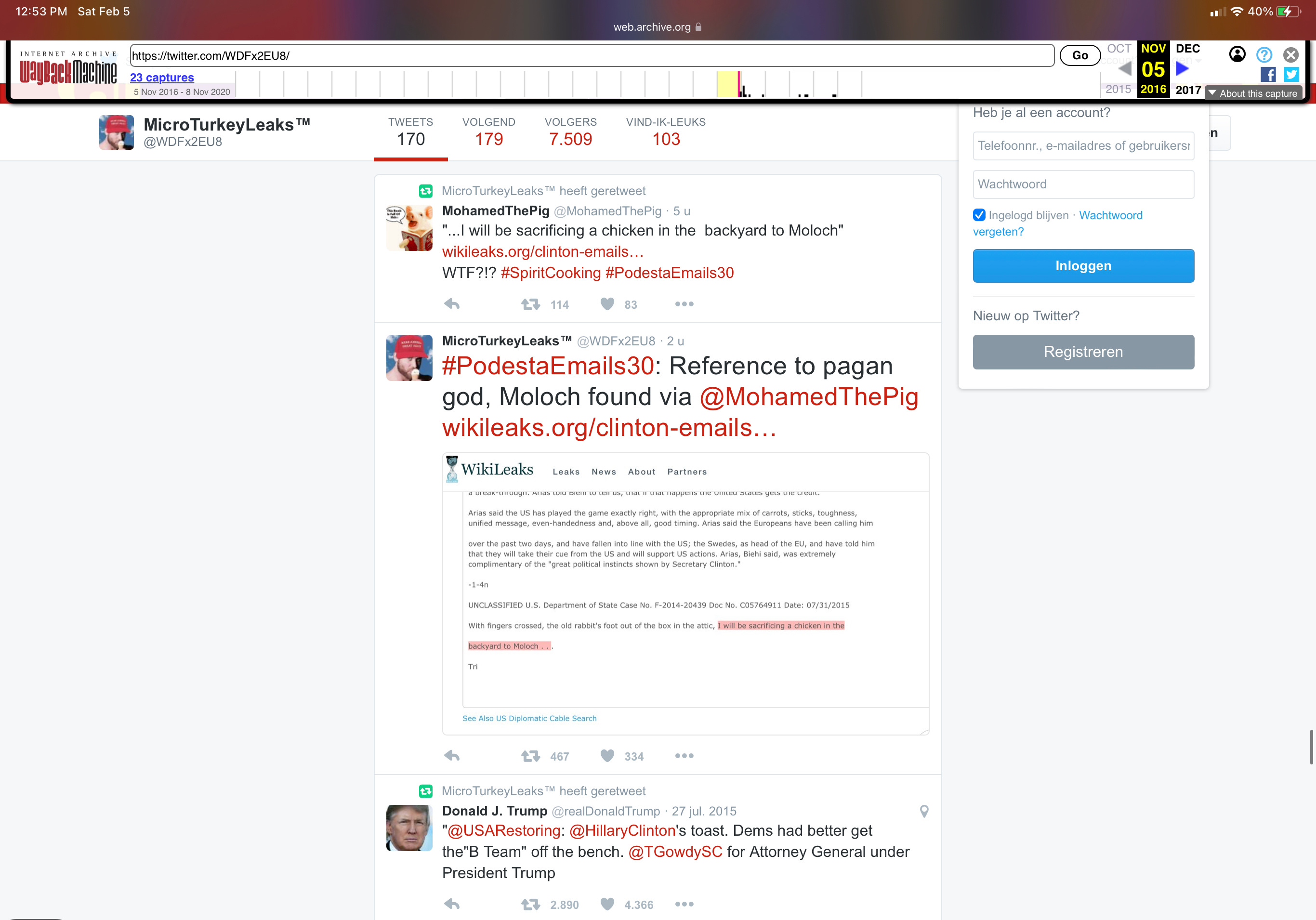1316x920 pixels.
Task: Click location pin on Trump tweet
Action: (924, 811)
